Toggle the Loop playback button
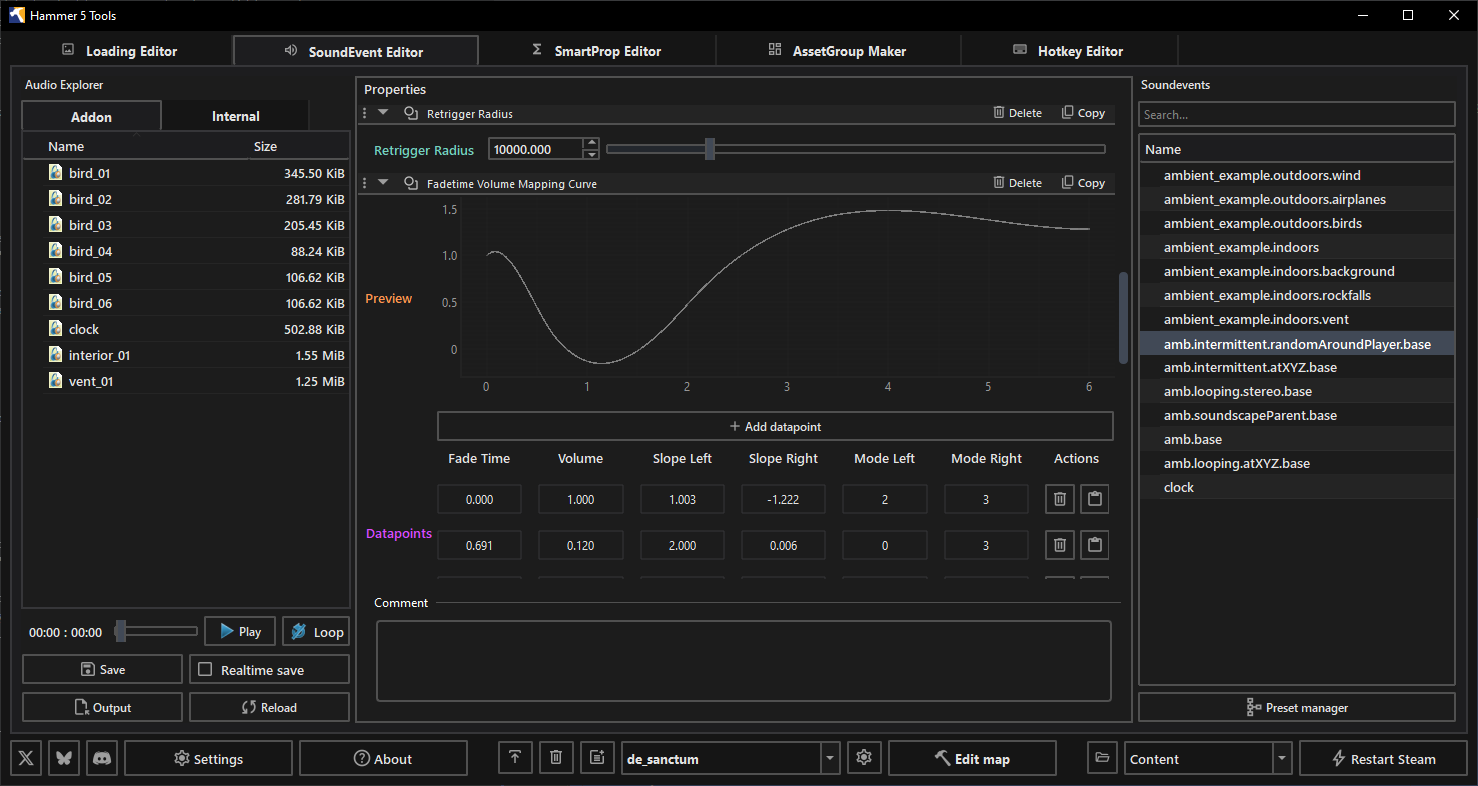The height and width of the screenshot is (786, 1478). tap(315, 631)
